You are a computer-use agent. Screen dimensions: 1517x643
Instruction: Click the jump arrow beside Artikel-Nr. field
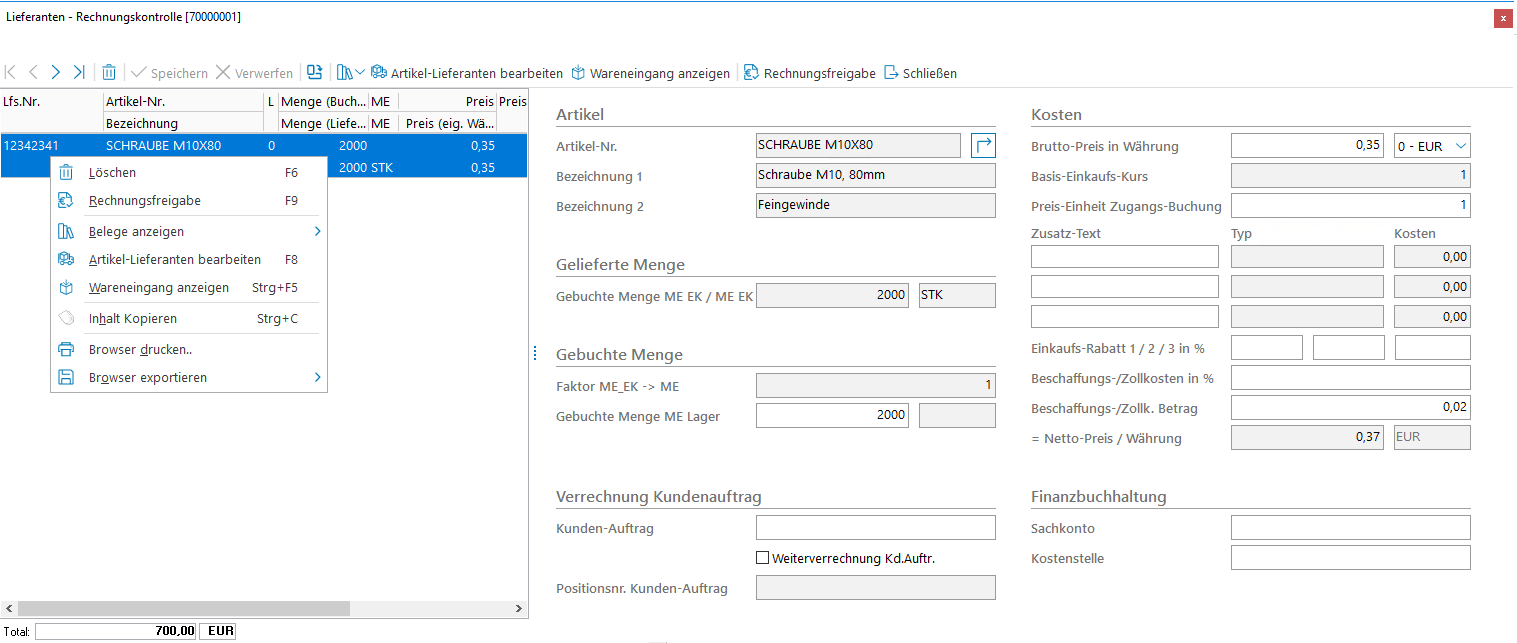(x=983, y=146)
